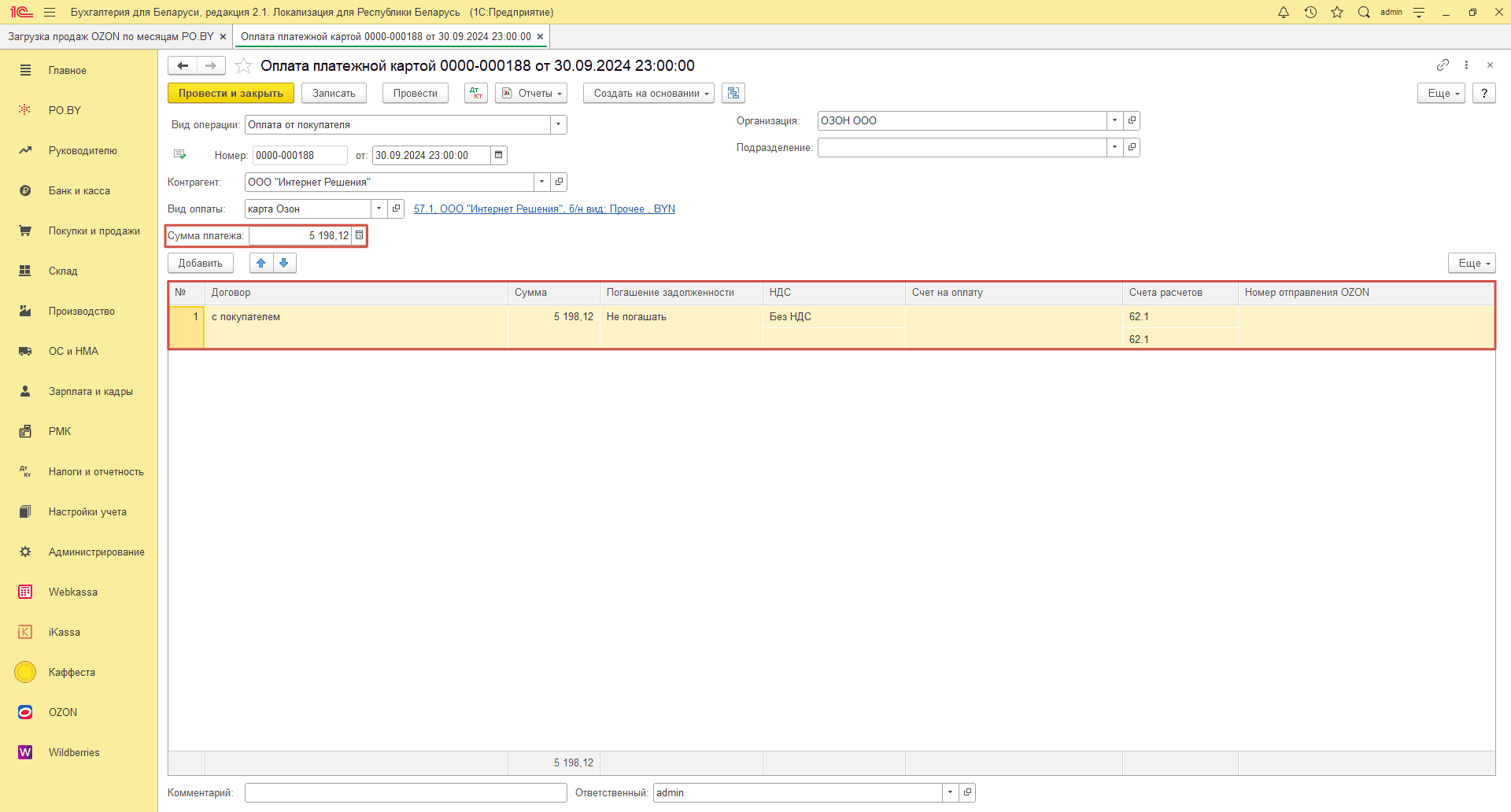This screenshot has height=812, width=1511.
Task: Move table row down arrow
Action: (284, 263)
